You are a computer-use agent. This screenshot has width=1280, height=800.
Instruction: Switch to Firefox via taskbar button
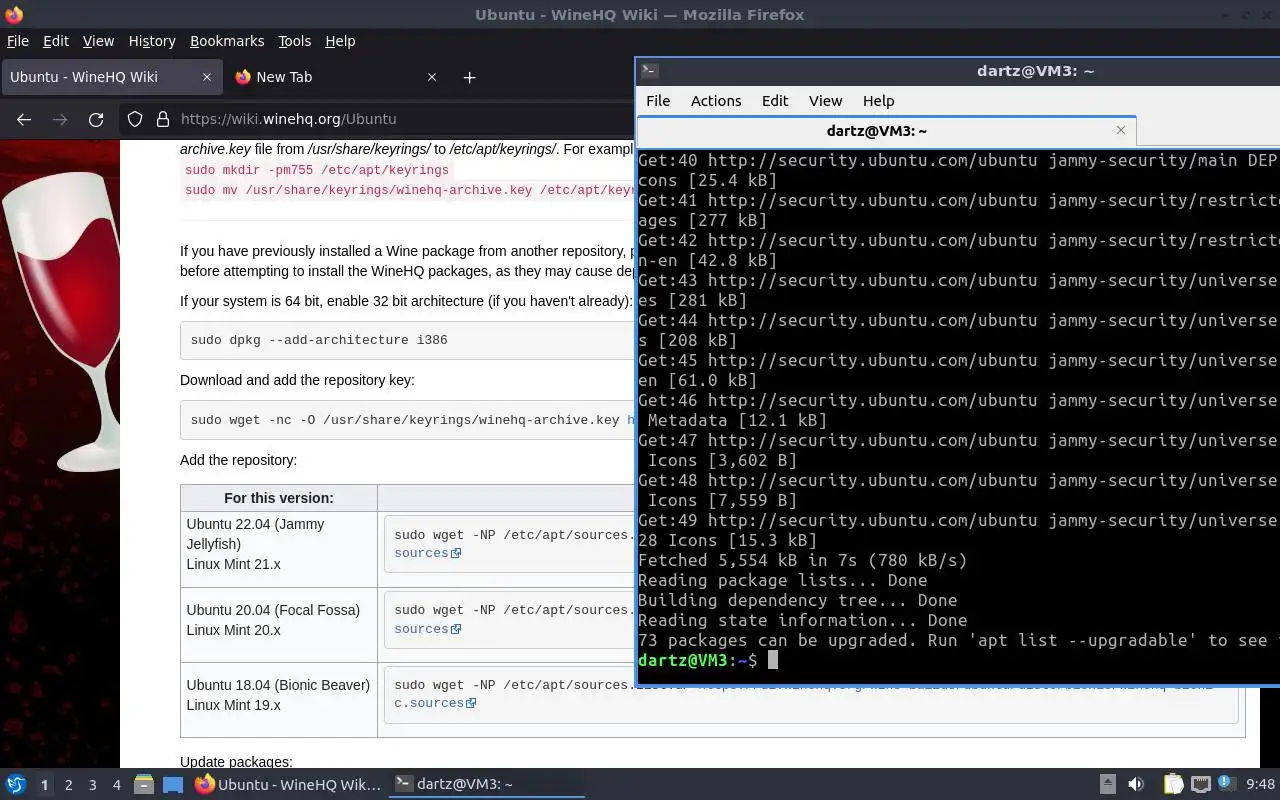tap(288, 785)
